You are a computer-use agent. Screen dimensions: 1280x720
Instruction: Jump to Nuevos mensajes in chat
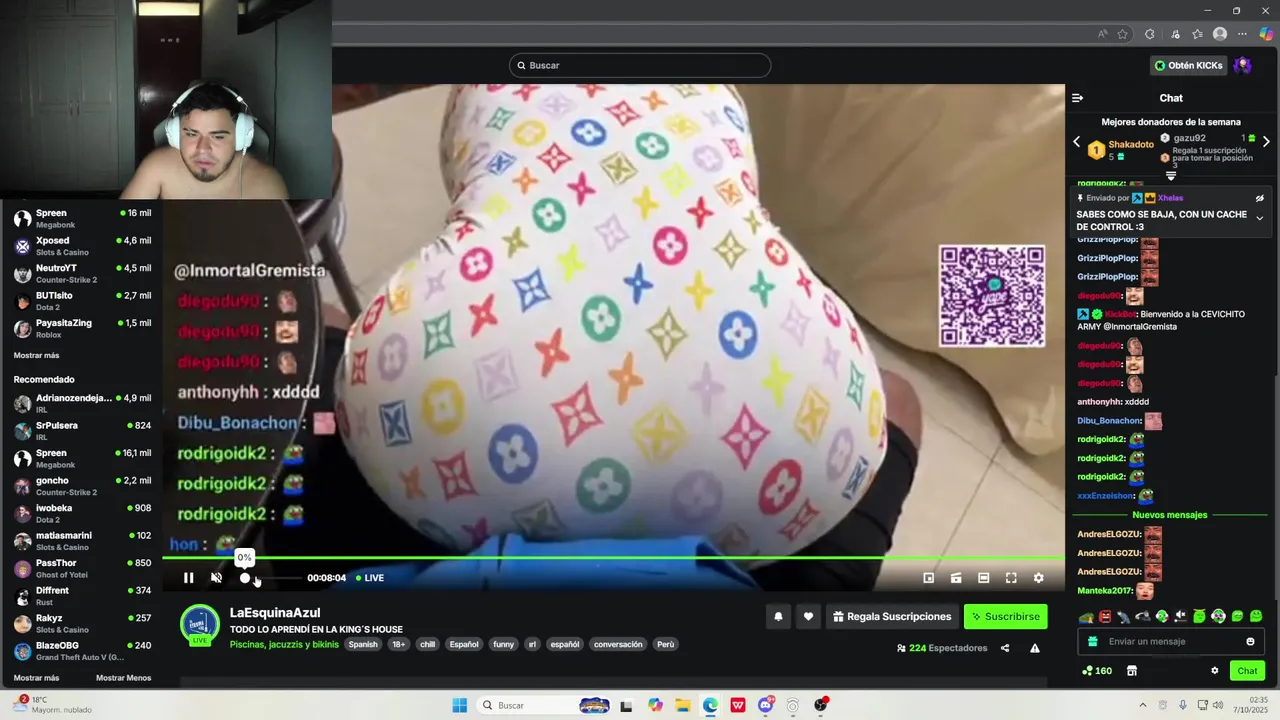pyautogui.click(x=1170, y=515)
